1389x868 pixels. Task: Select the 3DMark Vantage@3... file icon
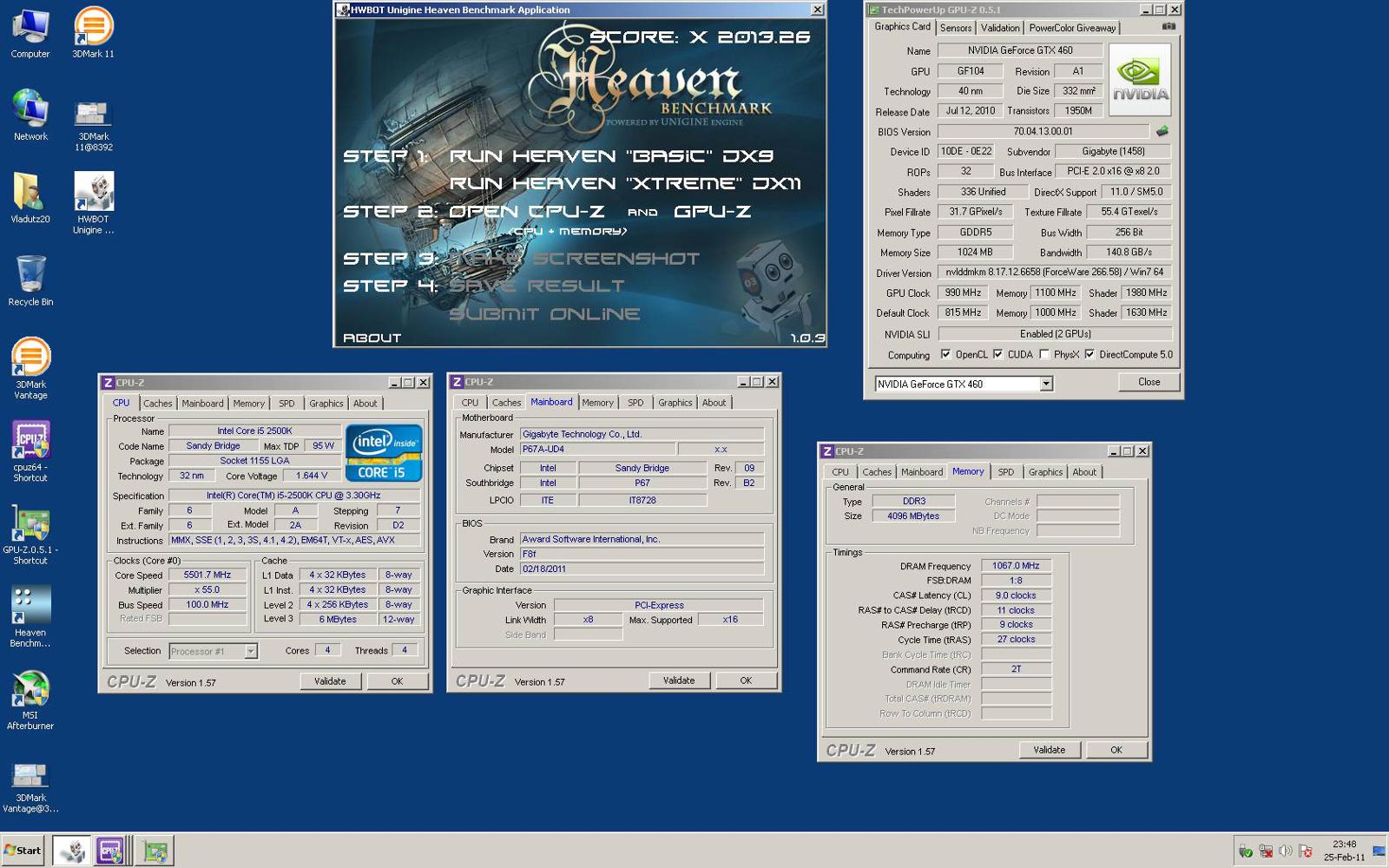[x=30, y=787]
